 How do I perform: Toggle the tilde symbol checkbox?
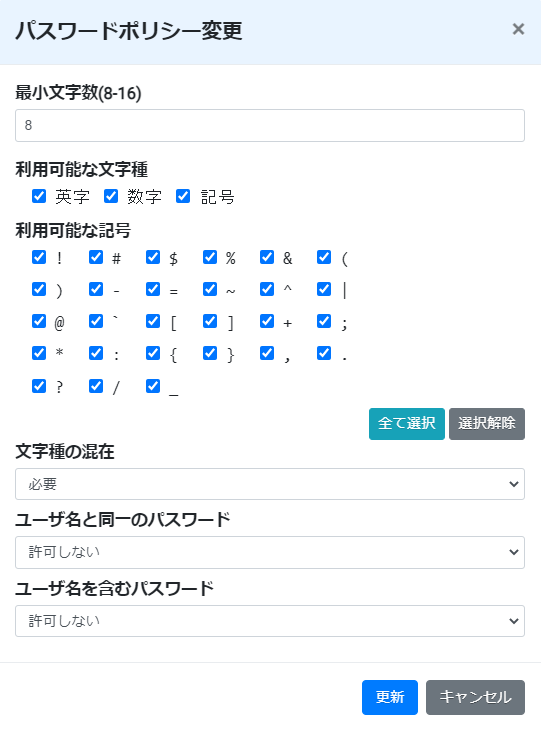coord(210,289)
